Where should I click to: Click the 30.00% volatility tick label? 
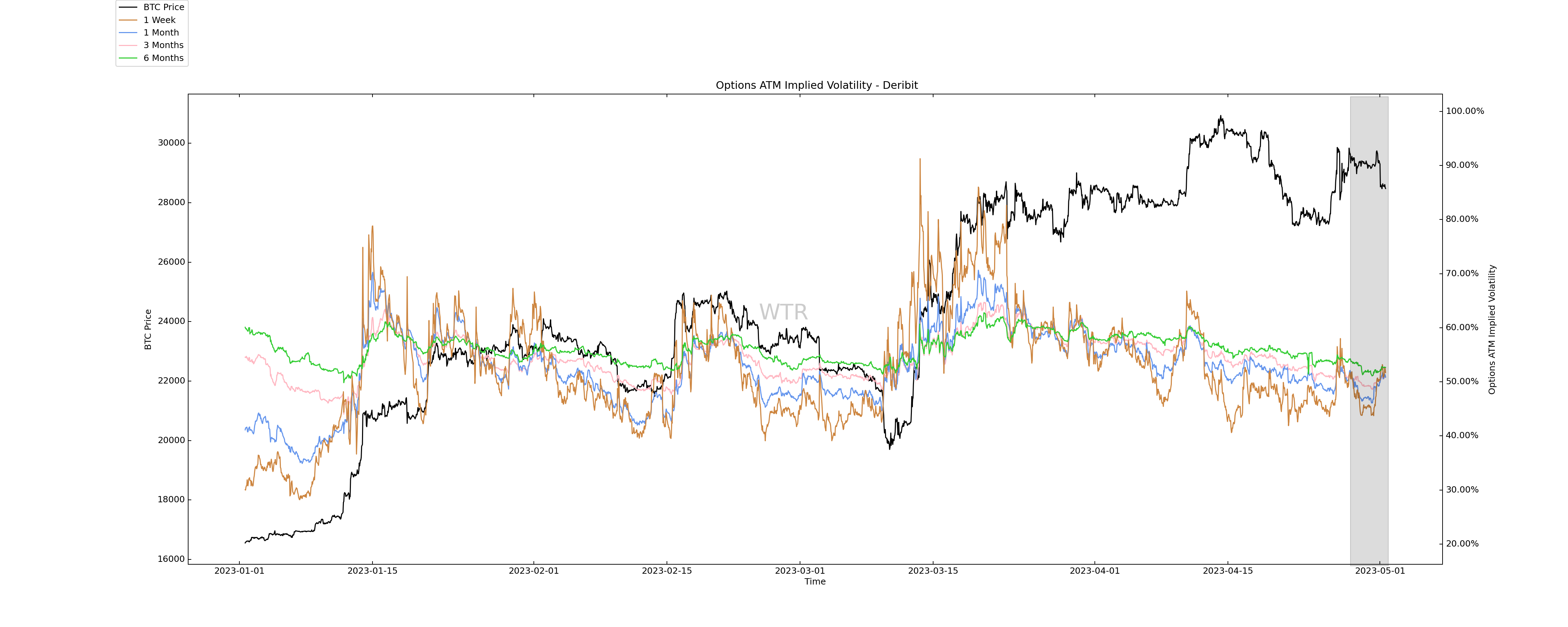[x=1462, y=489]
